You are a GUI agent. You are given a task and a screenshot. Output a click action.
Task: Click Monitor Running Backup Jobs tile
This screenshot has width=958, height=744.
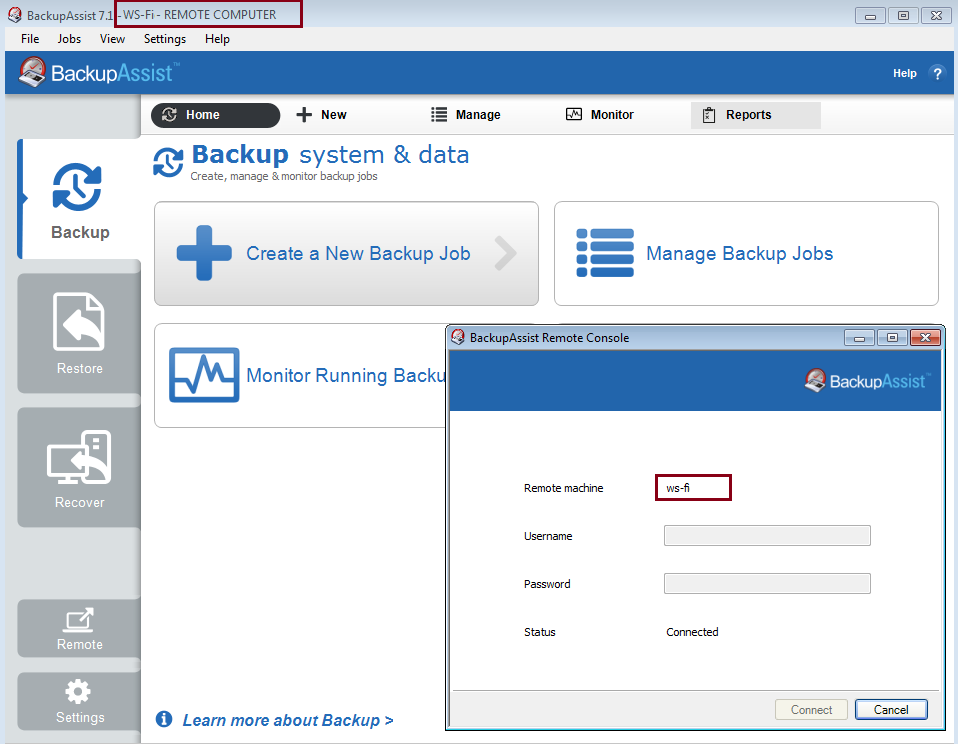(301, 375)
